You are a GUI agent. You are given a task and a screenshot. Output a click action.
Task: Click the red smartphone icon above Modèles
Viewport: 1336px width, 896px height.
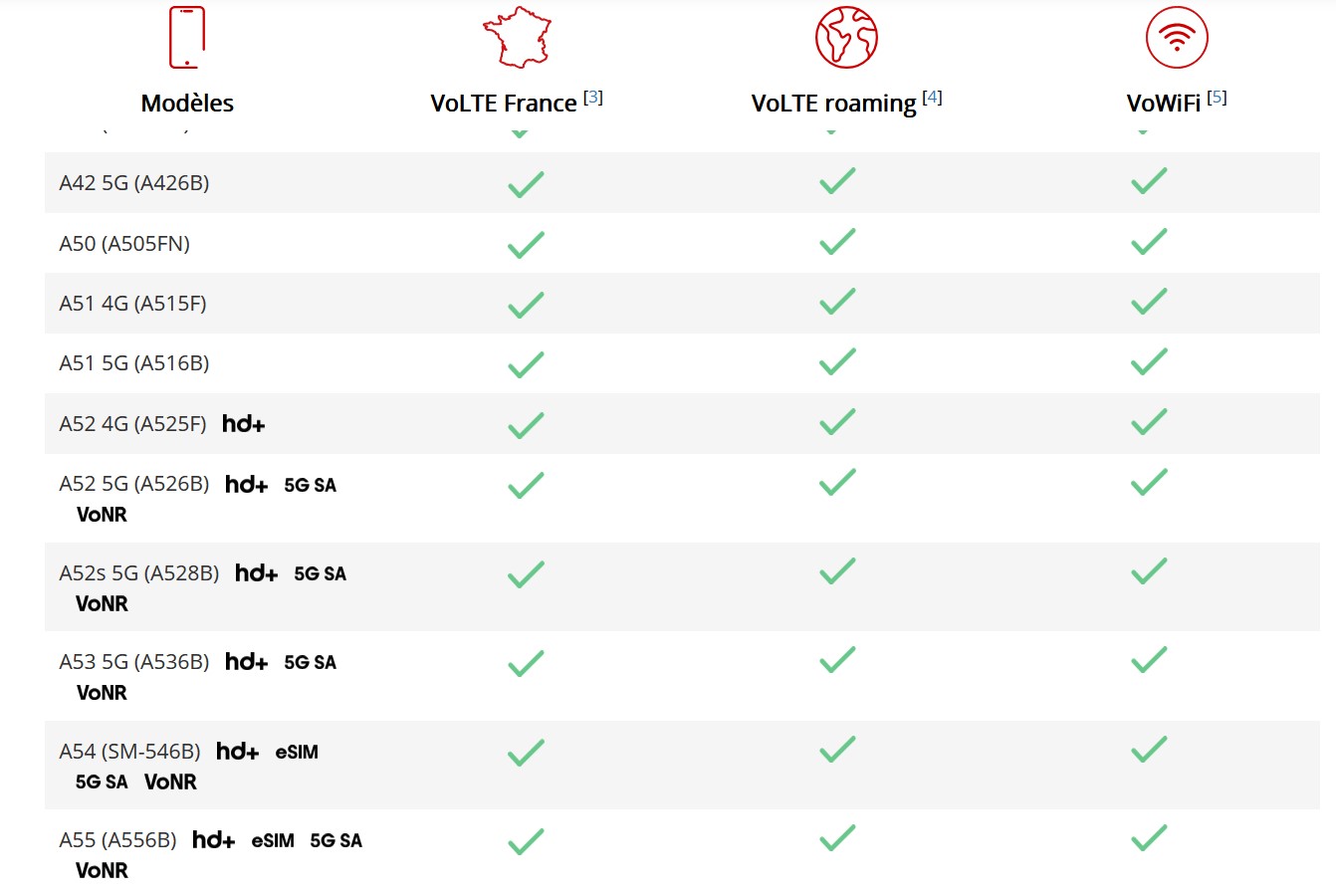coord(187,38)
